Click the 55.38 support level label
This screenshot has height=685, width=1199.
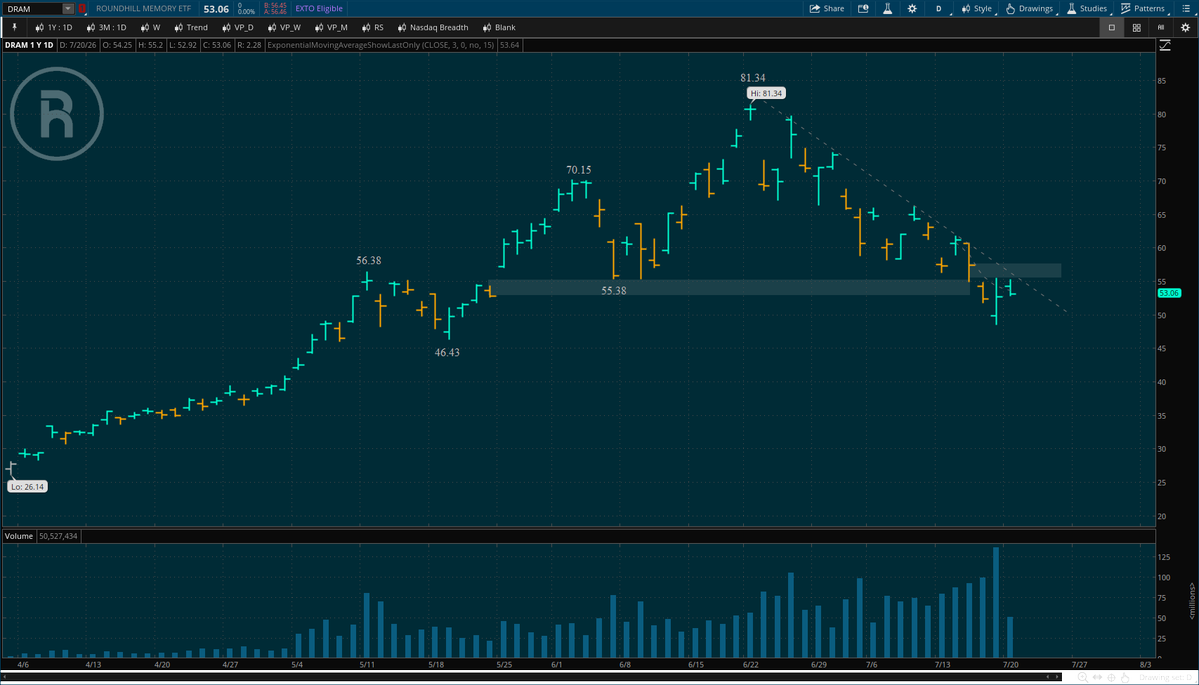pyautogui.click(x=614, y=291)
